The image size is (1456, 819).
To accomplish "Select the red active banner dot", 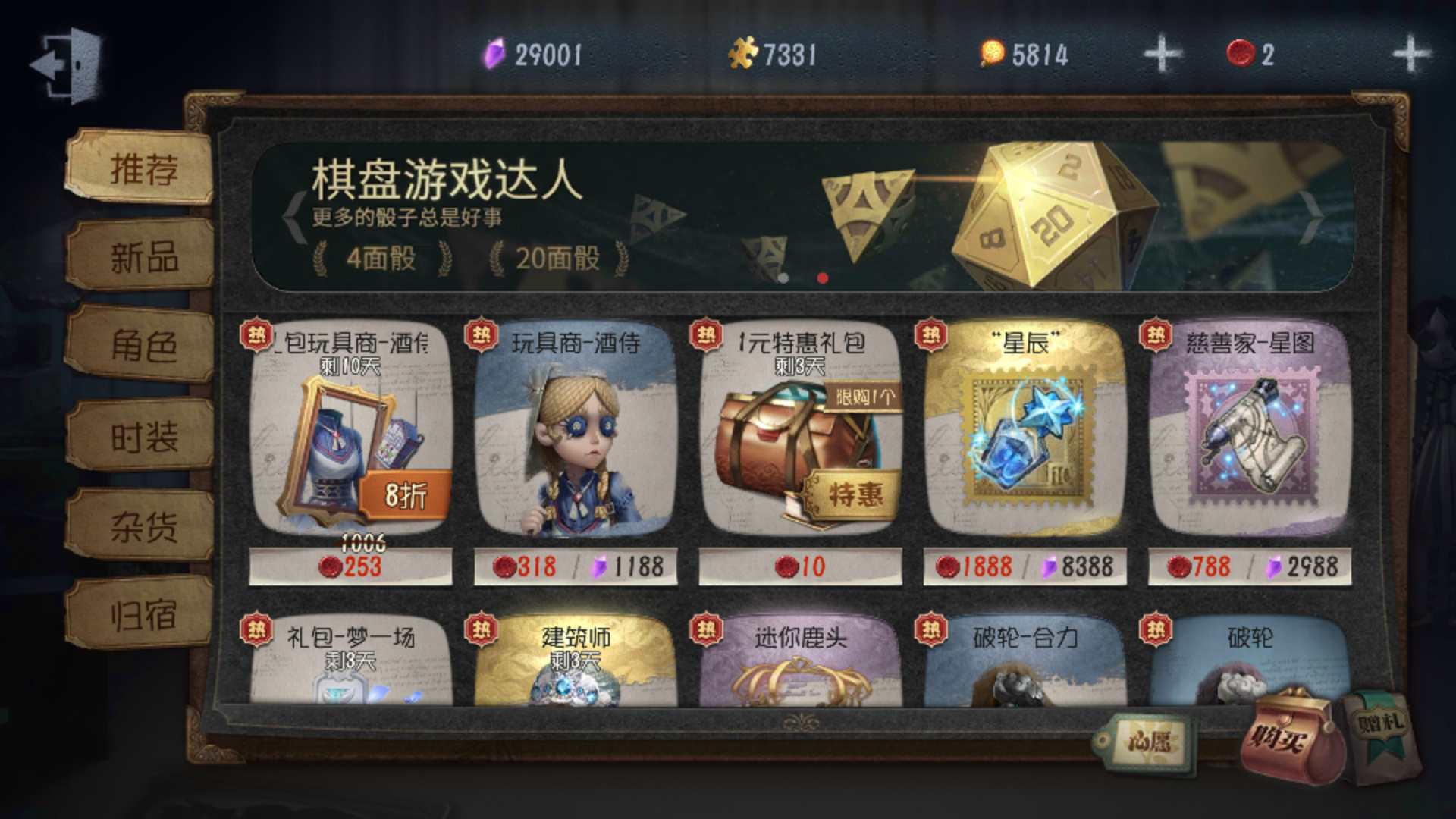I will coord(823,278).
